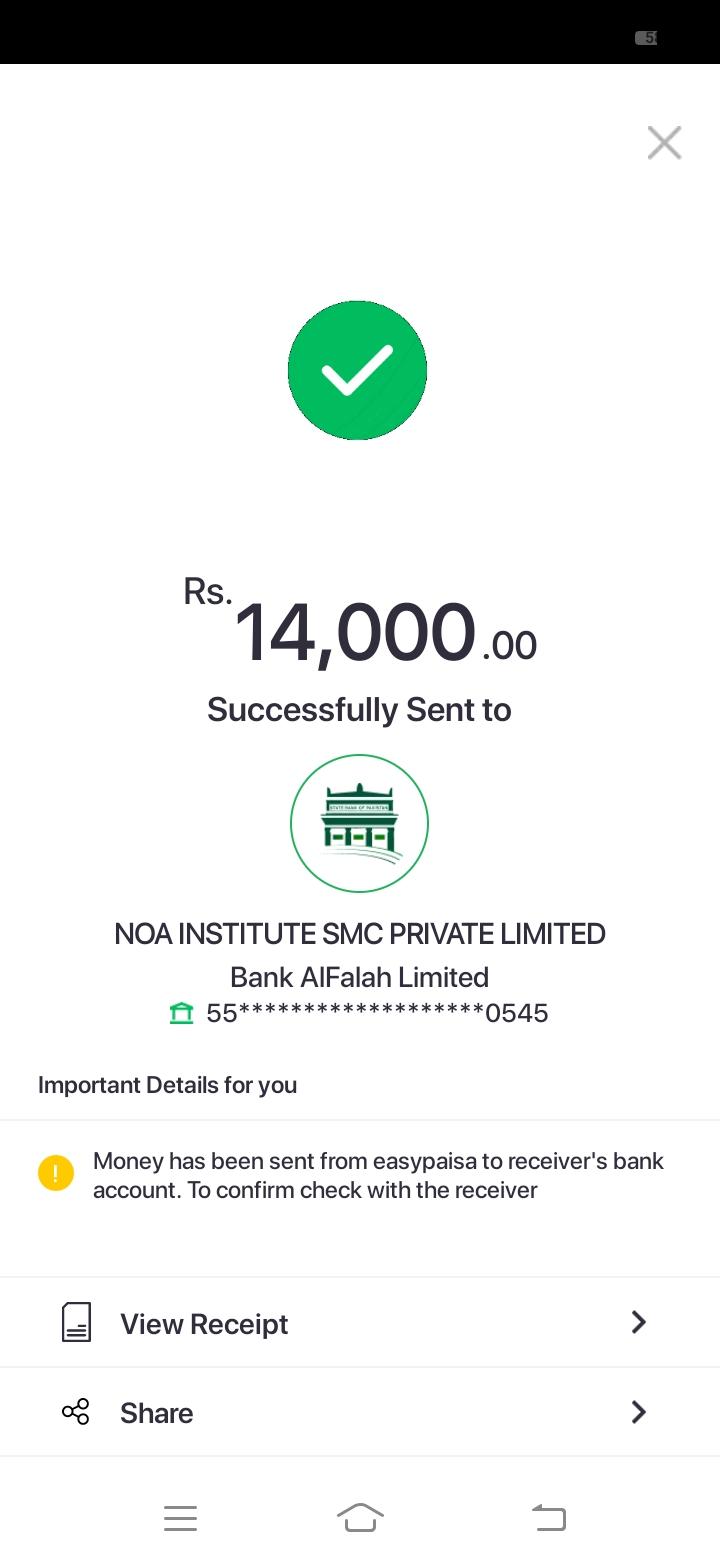720x1560 pixels.
Task: Select the Share label
Action: coord(157,1413)
